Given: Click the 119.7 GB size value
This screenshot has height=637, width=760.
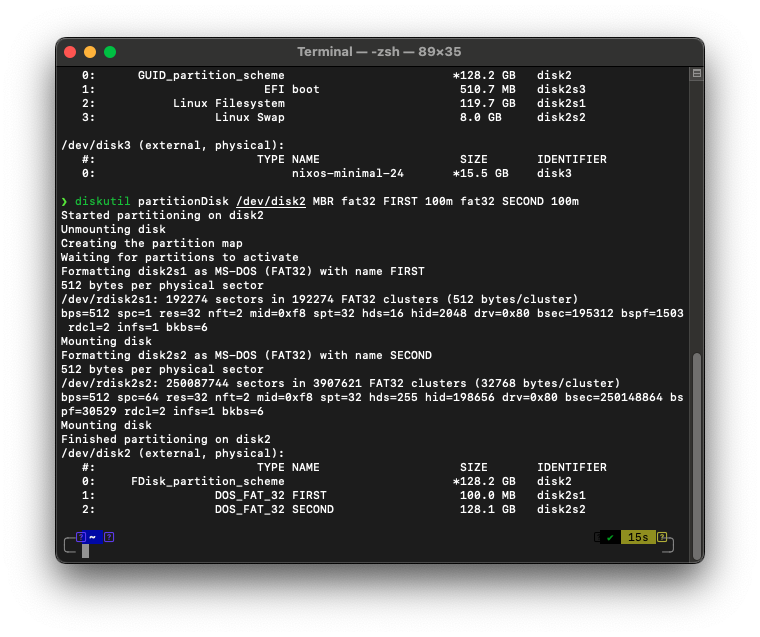Looking at the screenshot, I should tap(488, 103).
